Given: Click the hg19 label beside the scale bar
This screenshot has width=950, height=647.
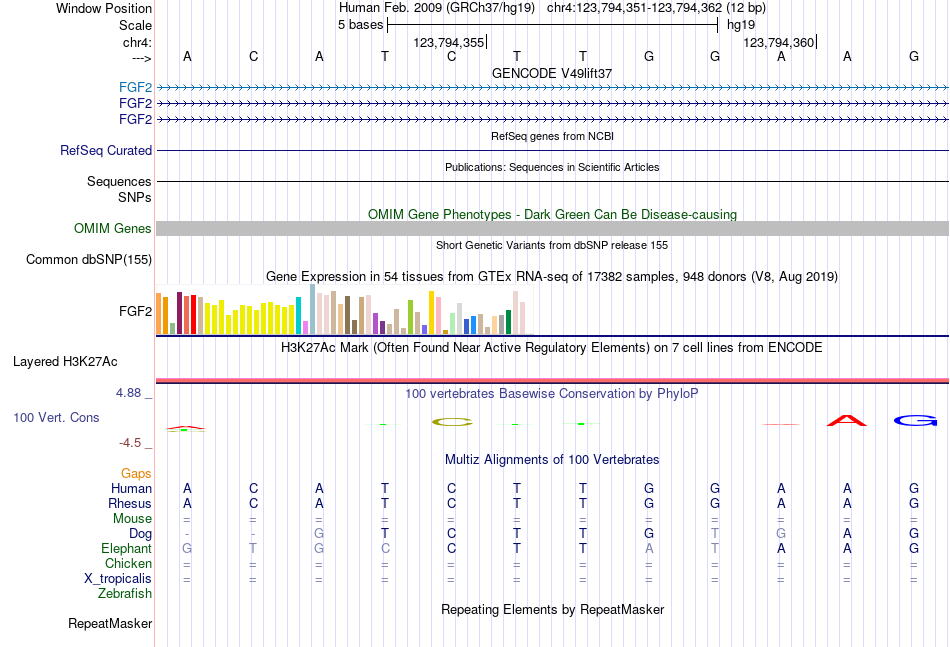Looking at the screenshot, I should 741,25.
